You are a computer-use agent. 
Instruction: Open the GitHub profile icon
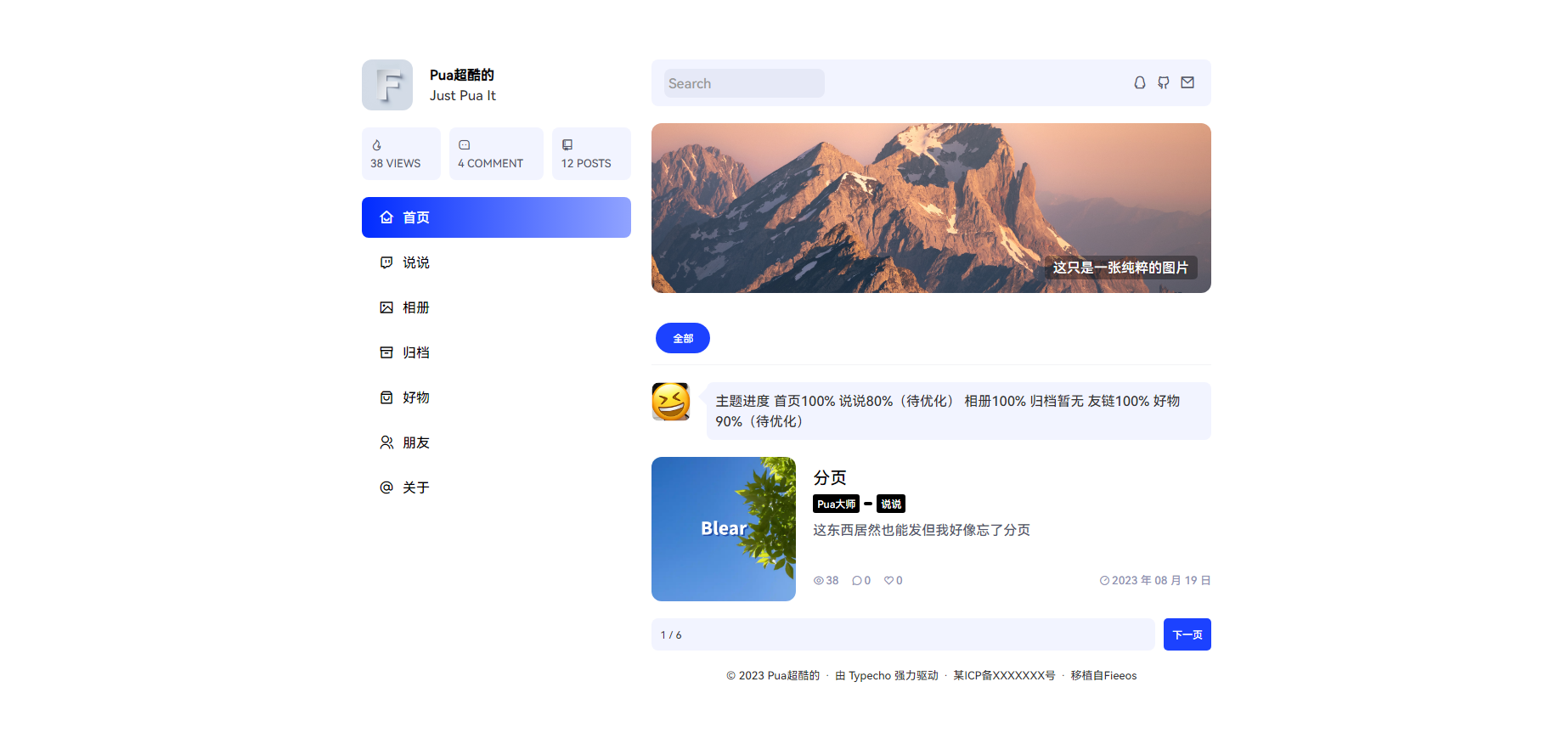tap(1163, 83)
